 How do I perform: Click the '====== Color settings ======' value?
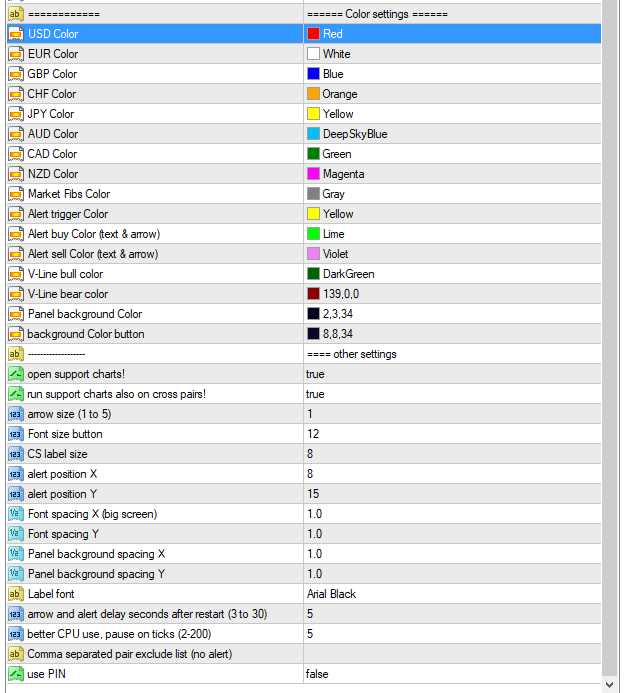coord(377,14)
